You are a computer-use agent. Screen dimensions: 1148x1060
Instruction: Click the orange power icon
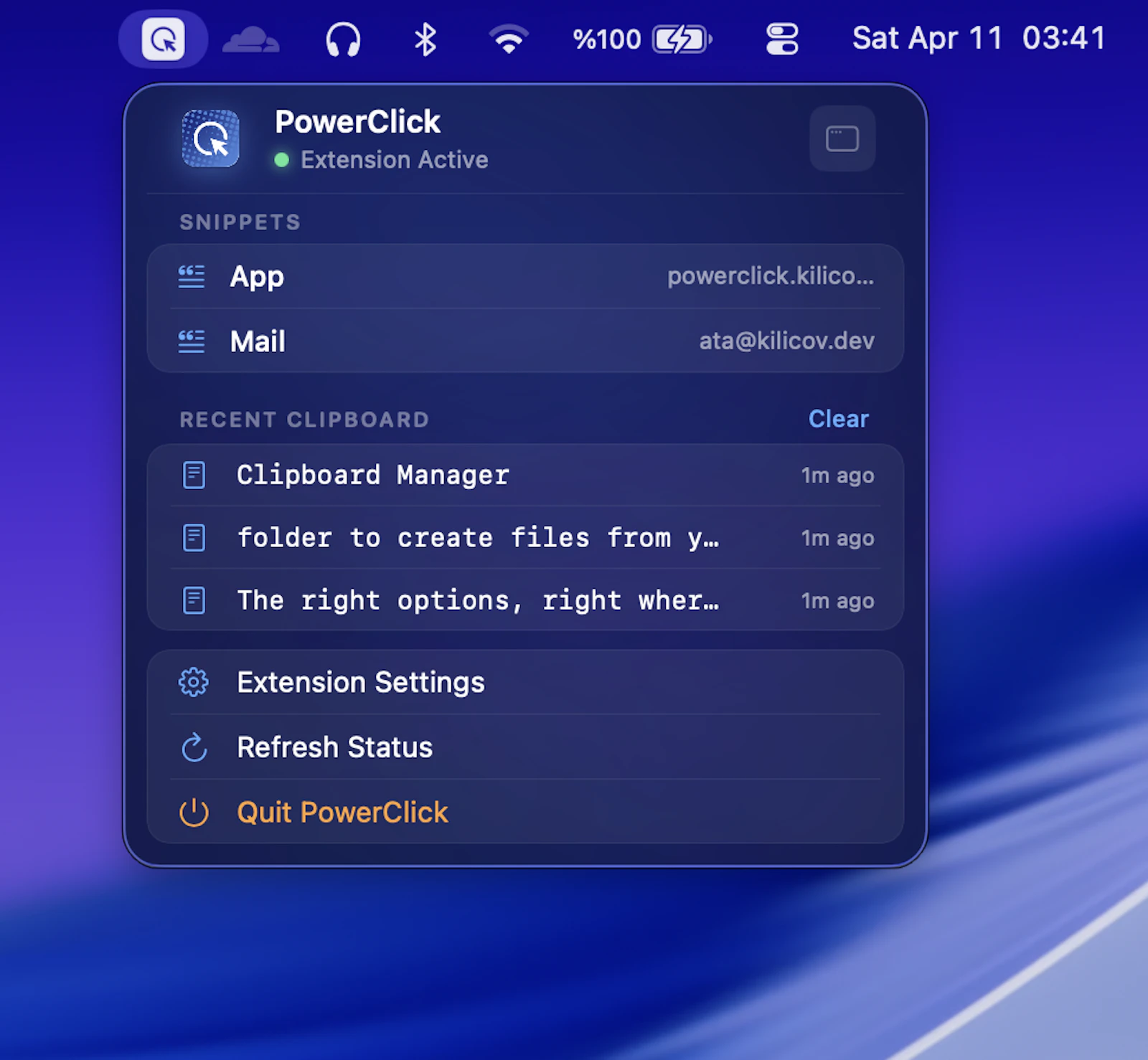click(x=194, y=813)
